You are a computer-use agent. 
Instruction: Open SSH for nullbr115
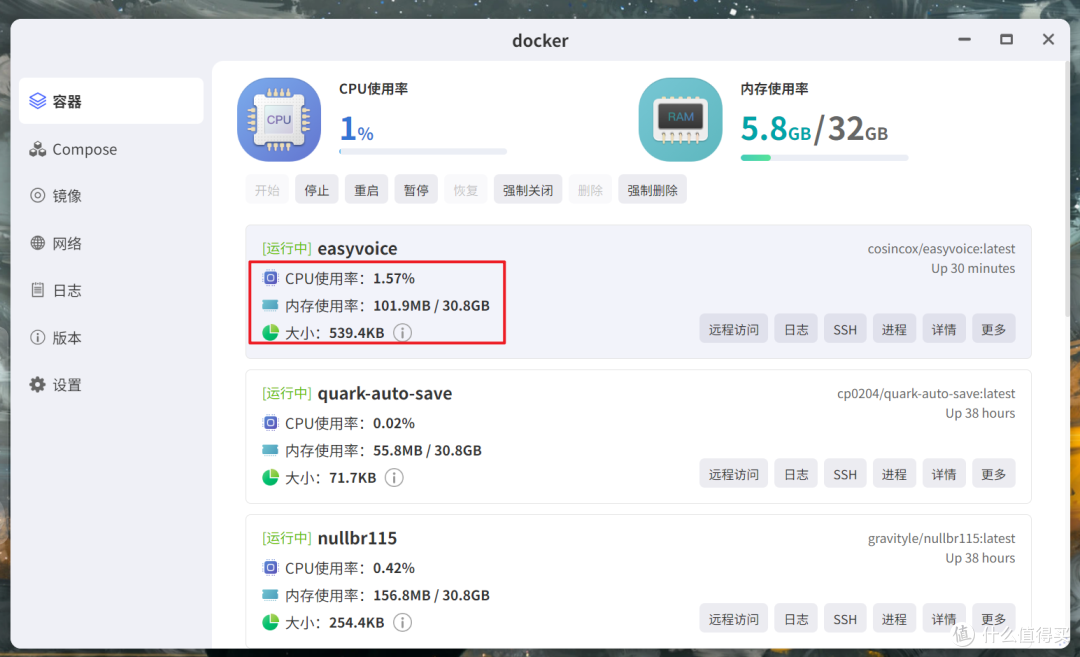point(845,618)
